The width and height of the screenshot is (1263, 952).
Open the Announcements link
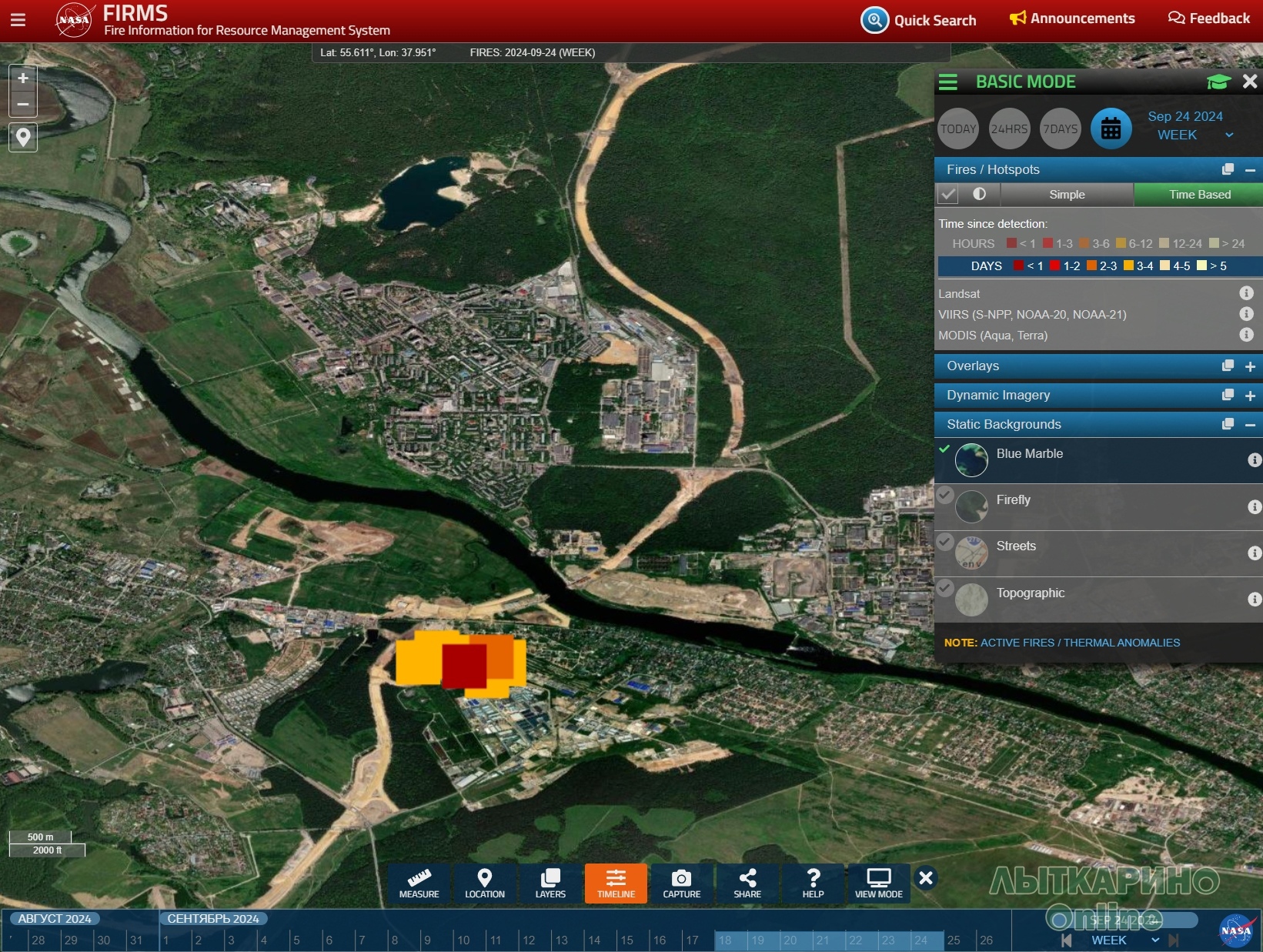click(x=1072, y=18)
